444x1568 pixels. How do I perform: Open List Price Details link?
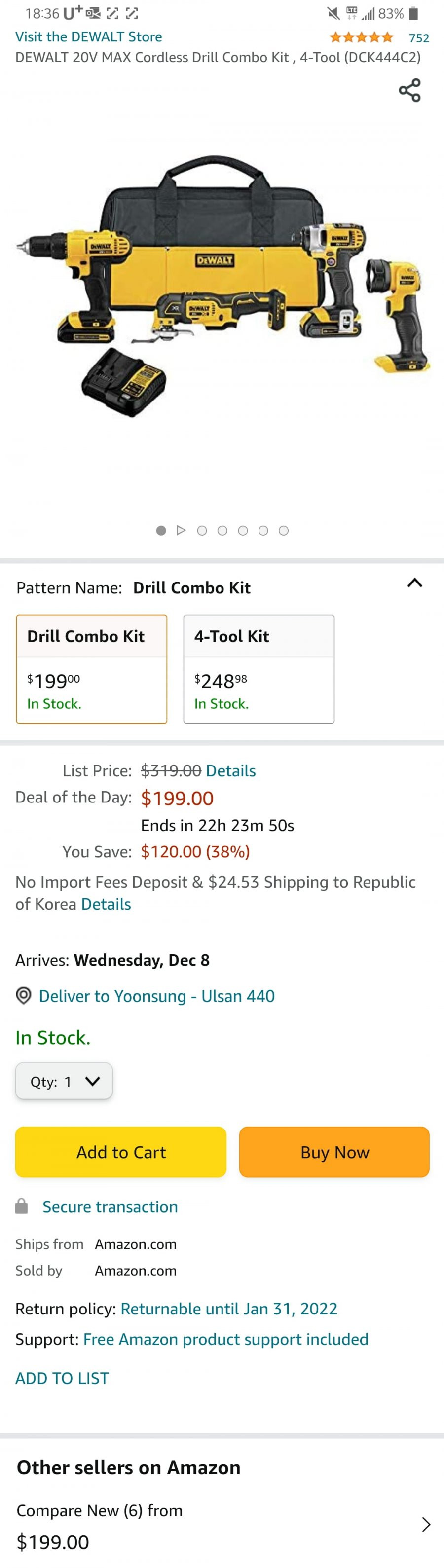tap(231, 770)
